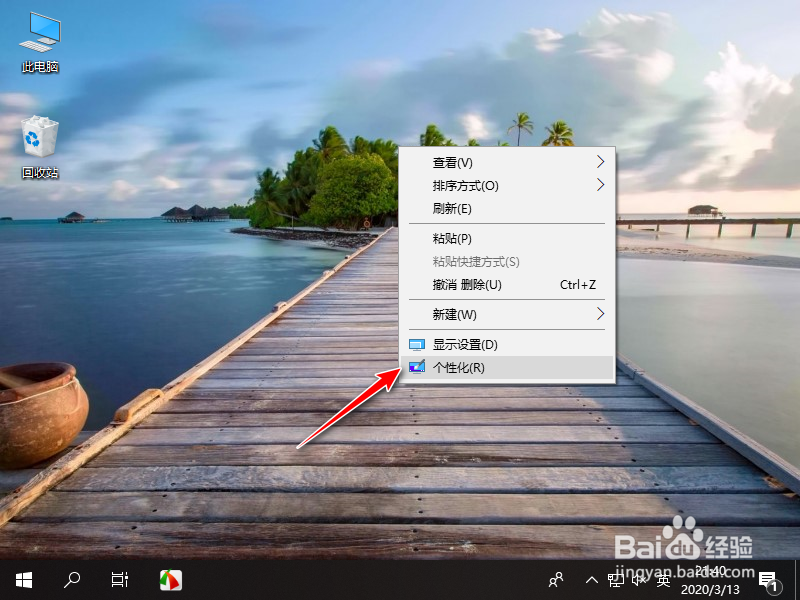Unmute the speaker in the system tray
Viewport: 800px width, 600px height.
click(x=638, y=580)
